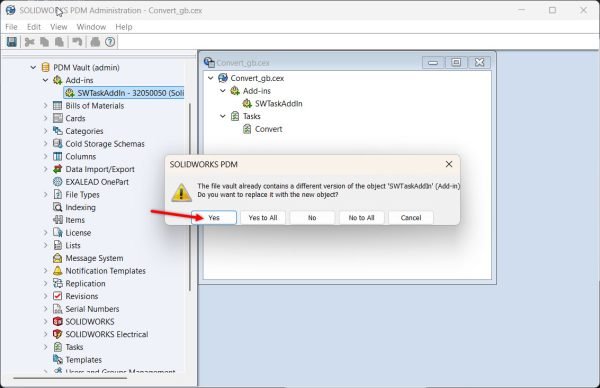The width and height of the screenshot is (600, 388).
Task: Close the SOLIDWORKS PDM dialog with X
Action: click(449, 164)
